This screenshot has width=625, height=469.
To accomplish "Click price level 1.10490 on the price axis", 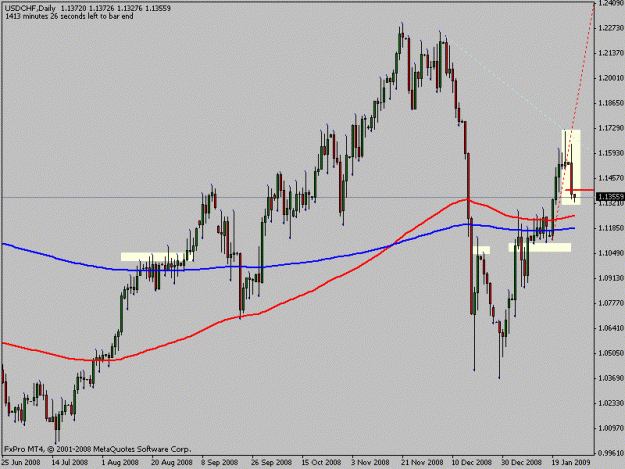I will (611, 253).
